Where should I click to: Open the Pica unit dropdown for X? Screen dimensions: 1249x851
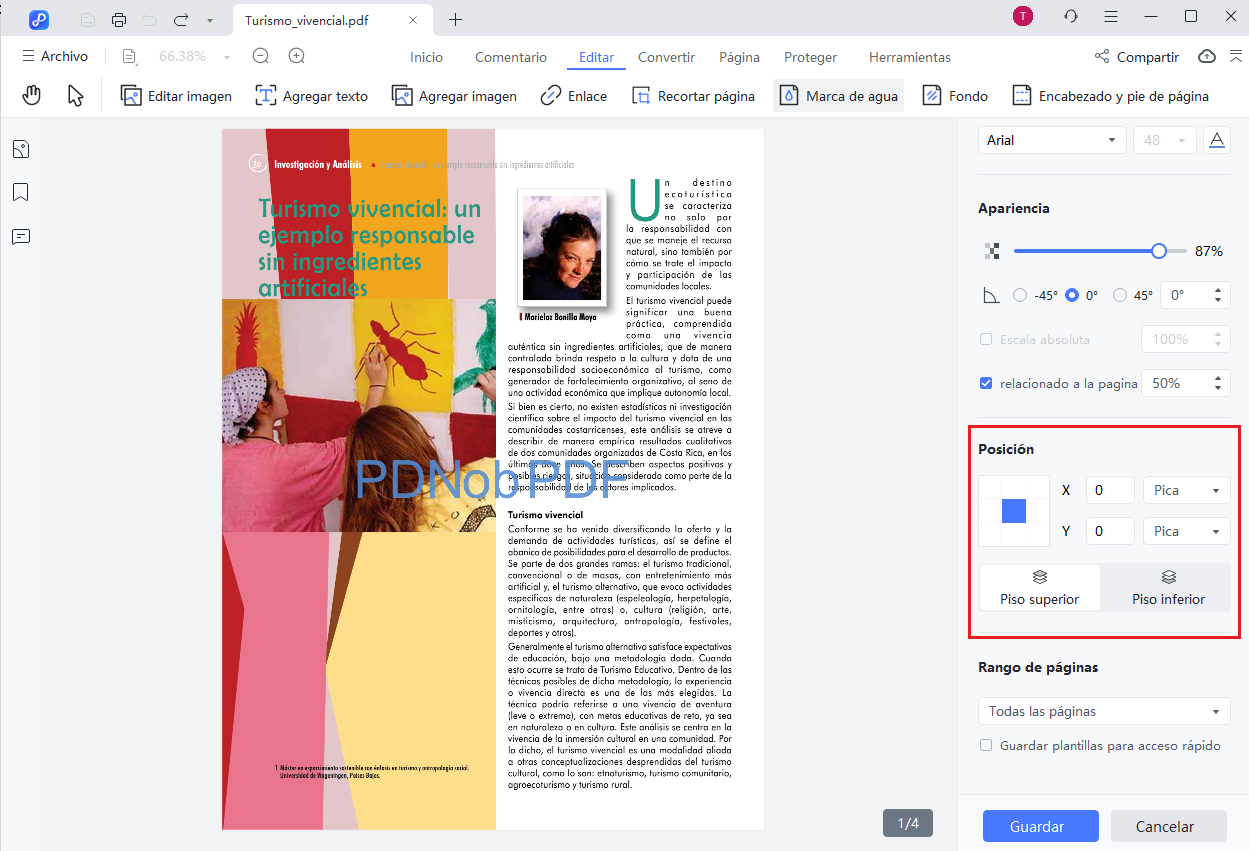point(1186,490)
